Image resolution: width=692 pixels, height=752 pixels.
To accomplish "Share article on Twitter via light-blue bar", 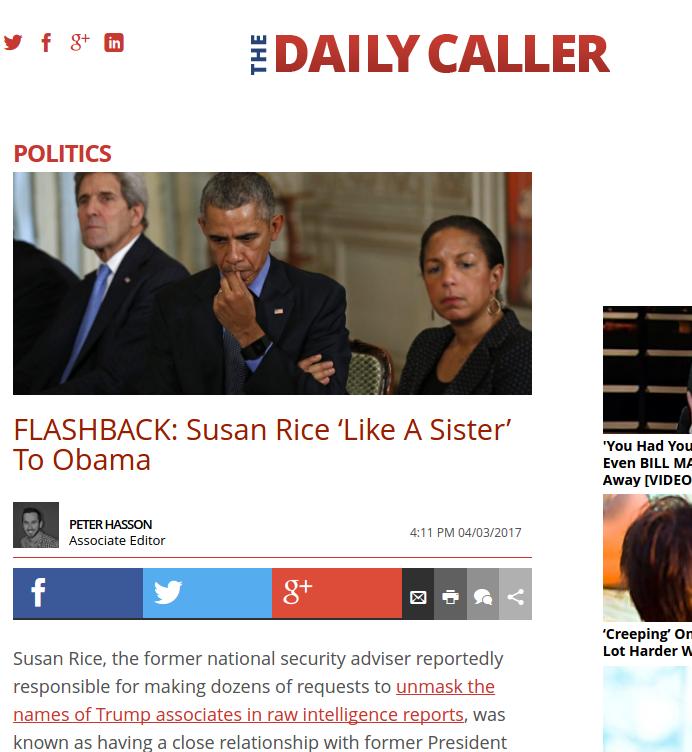I will click(x=207, y=594).
